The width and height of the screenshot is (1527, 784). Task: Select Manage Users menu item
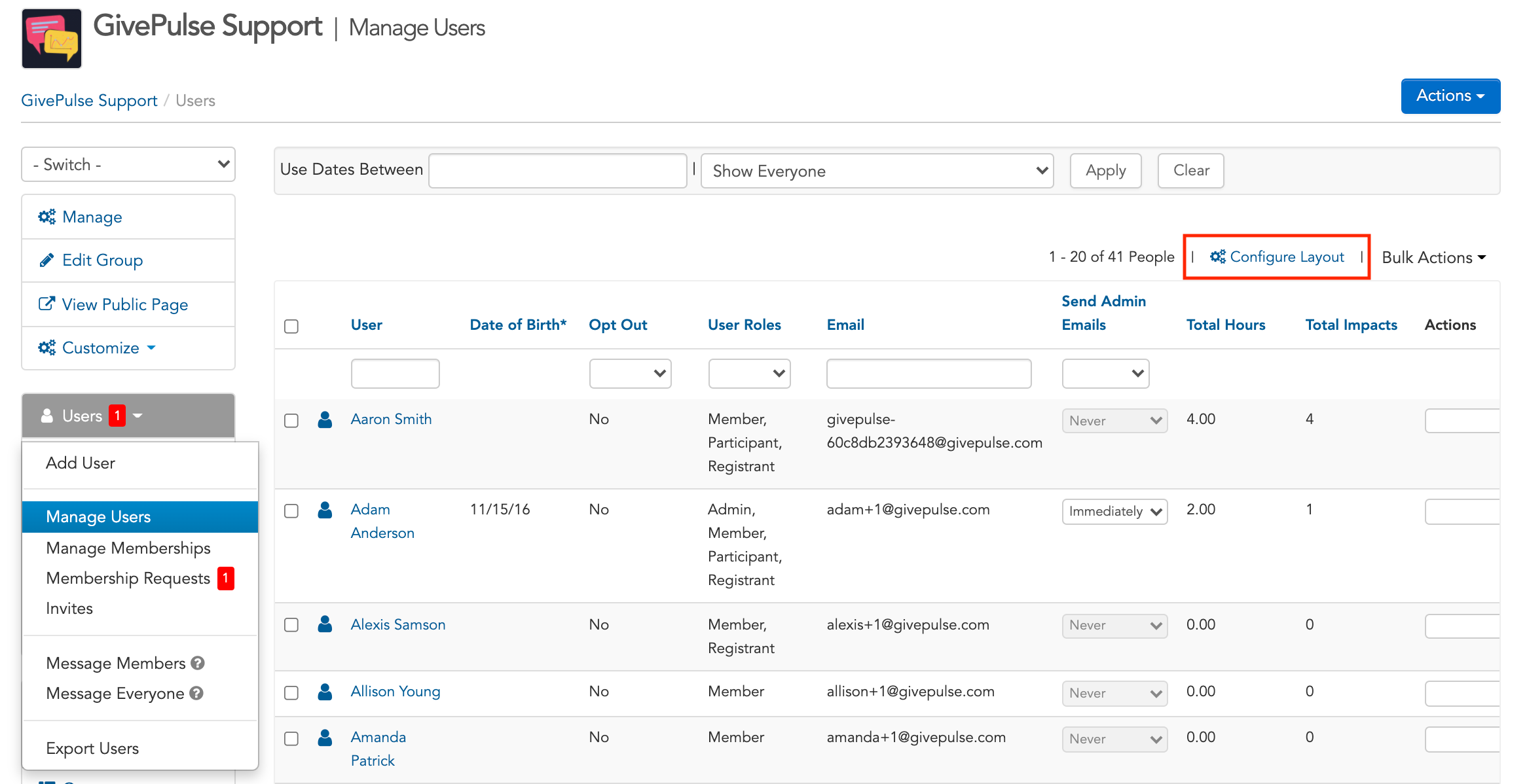[140, 517]
